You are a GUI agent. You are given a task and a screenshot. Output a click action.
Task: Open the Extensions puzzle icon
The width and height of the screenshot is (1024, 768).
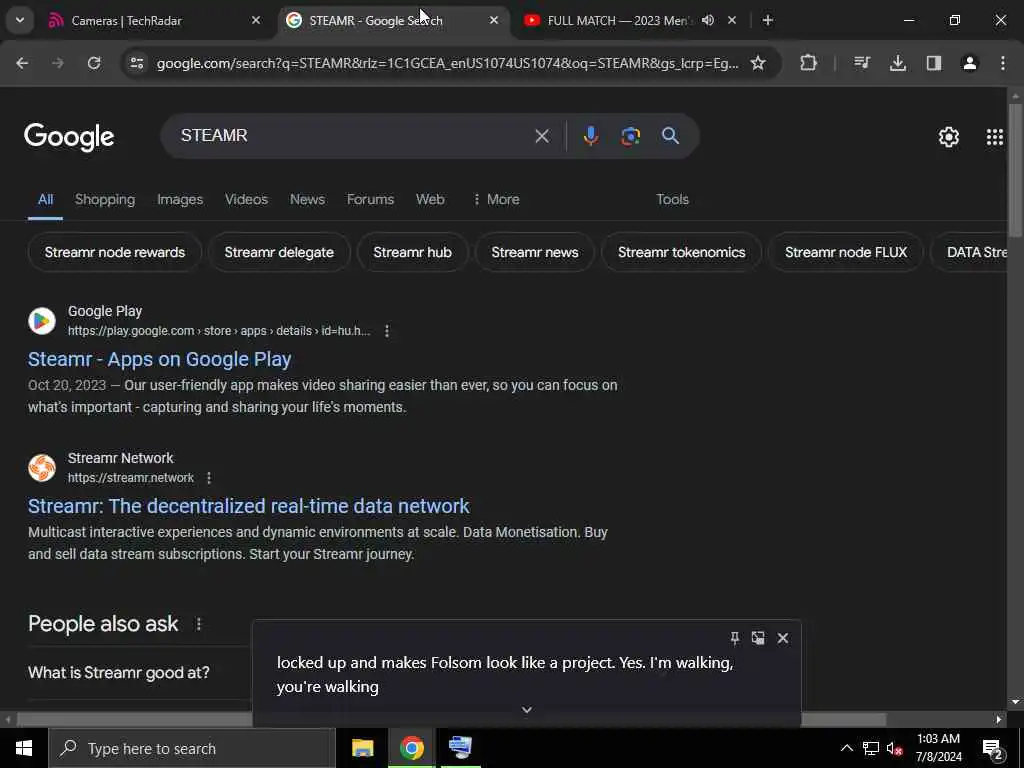[808, 63]
